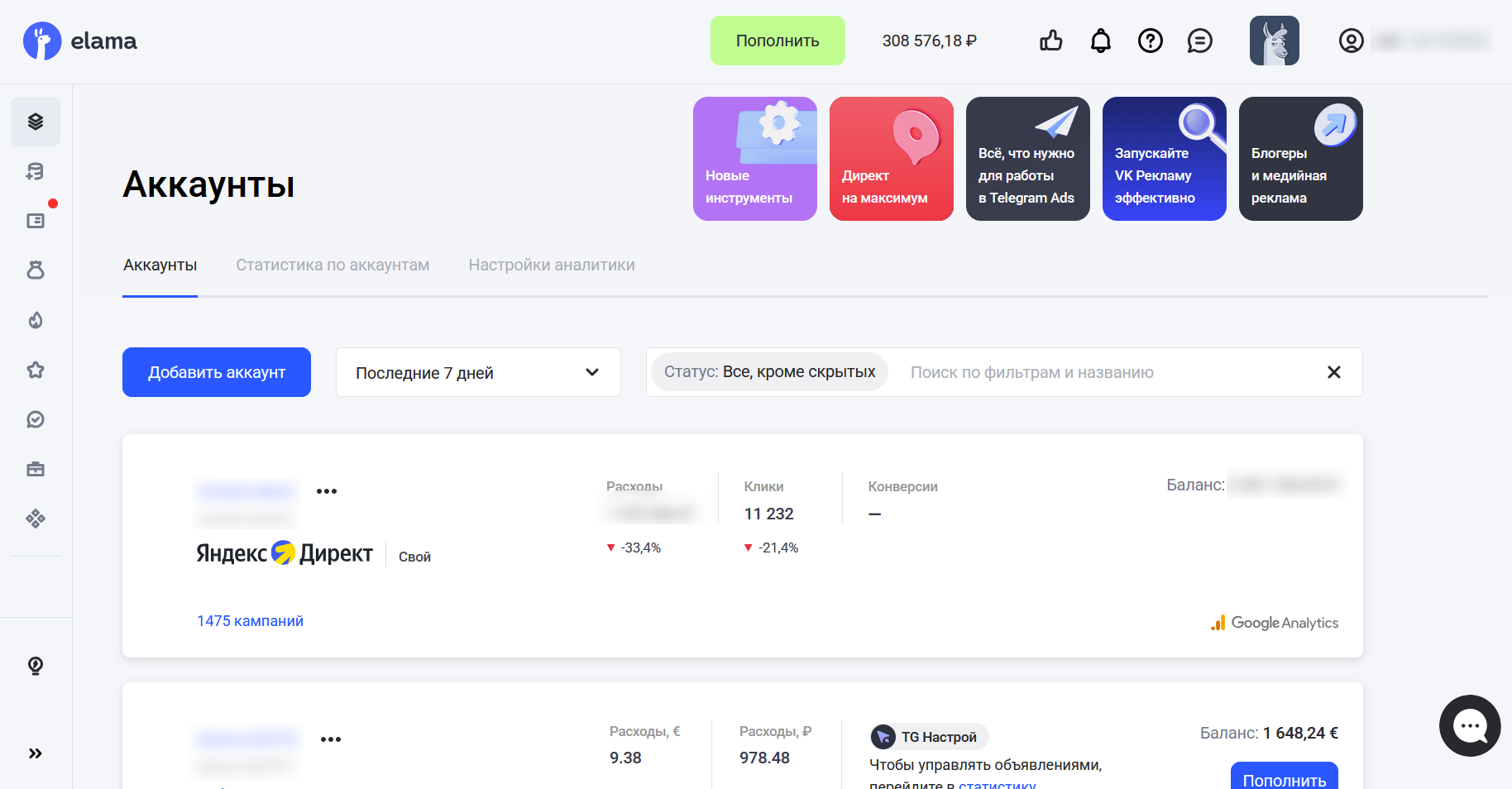Click the 'Добавить аккаунт' button
Image resolution: width=1512 pixels, height=789 pixels.
click(x=216, y=372)
